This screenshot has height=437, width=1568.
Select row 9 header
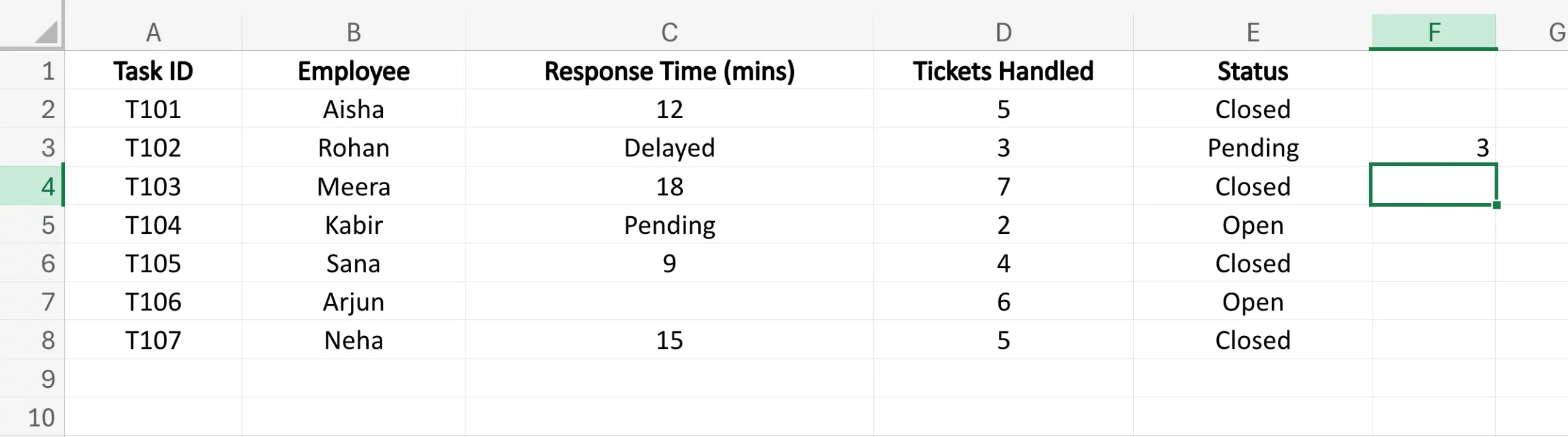[32, 379]
